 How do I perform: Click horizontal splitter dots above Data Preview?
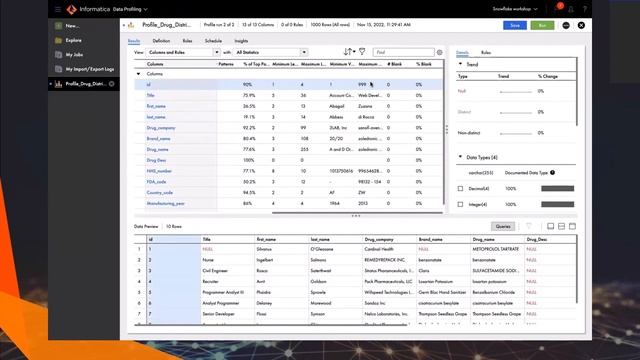356,216
